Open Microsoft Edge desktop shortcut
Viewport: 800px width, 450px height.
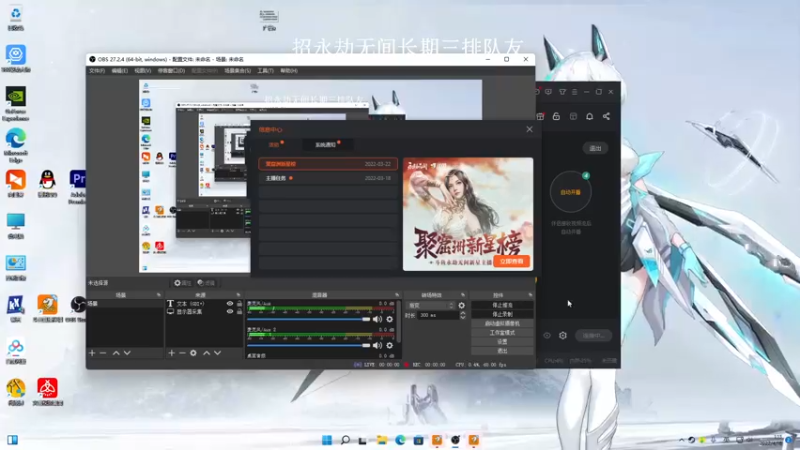pos(15,145)
